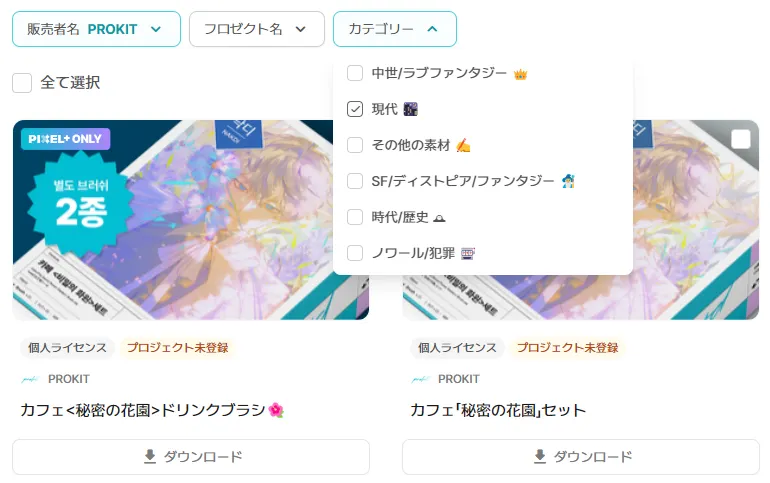Click the PROKIT seller logo on the first card

tap(30, 379)
